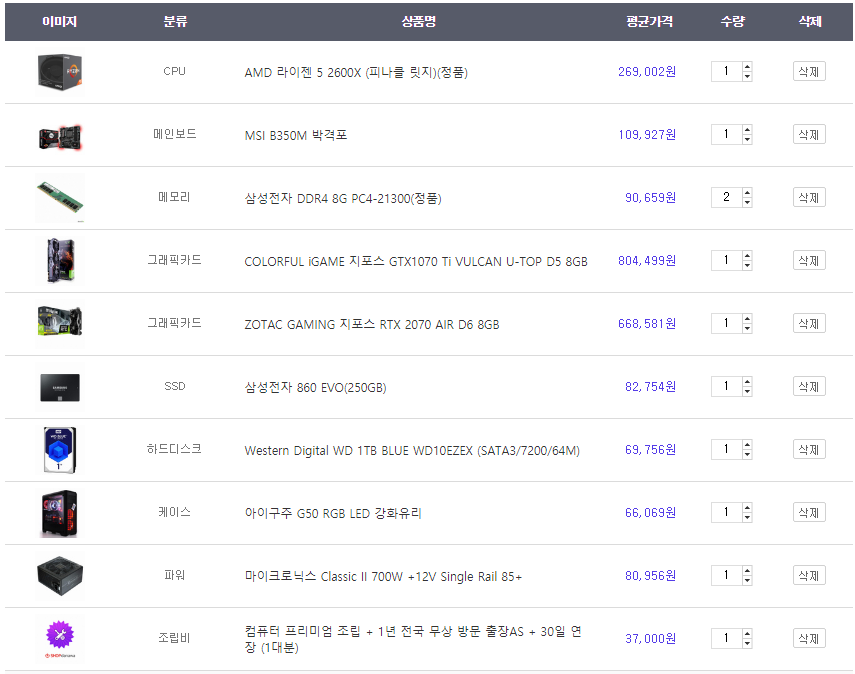Increase quantity of AMD 라이젠 CPU
The image size is (855, 674).
(x=747, y=67)
